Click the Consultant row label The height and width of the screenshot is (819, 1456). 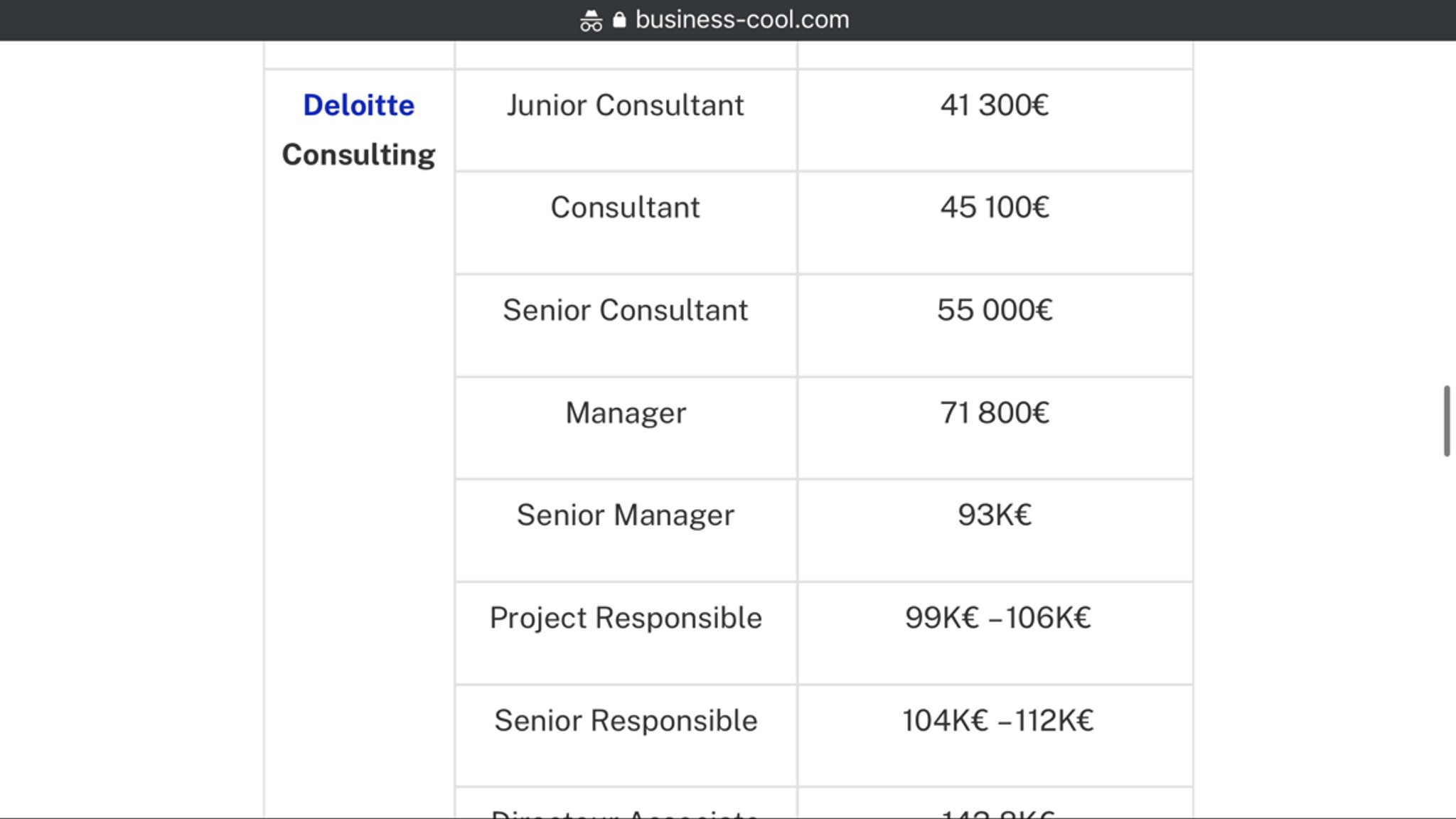pos(626,208)
